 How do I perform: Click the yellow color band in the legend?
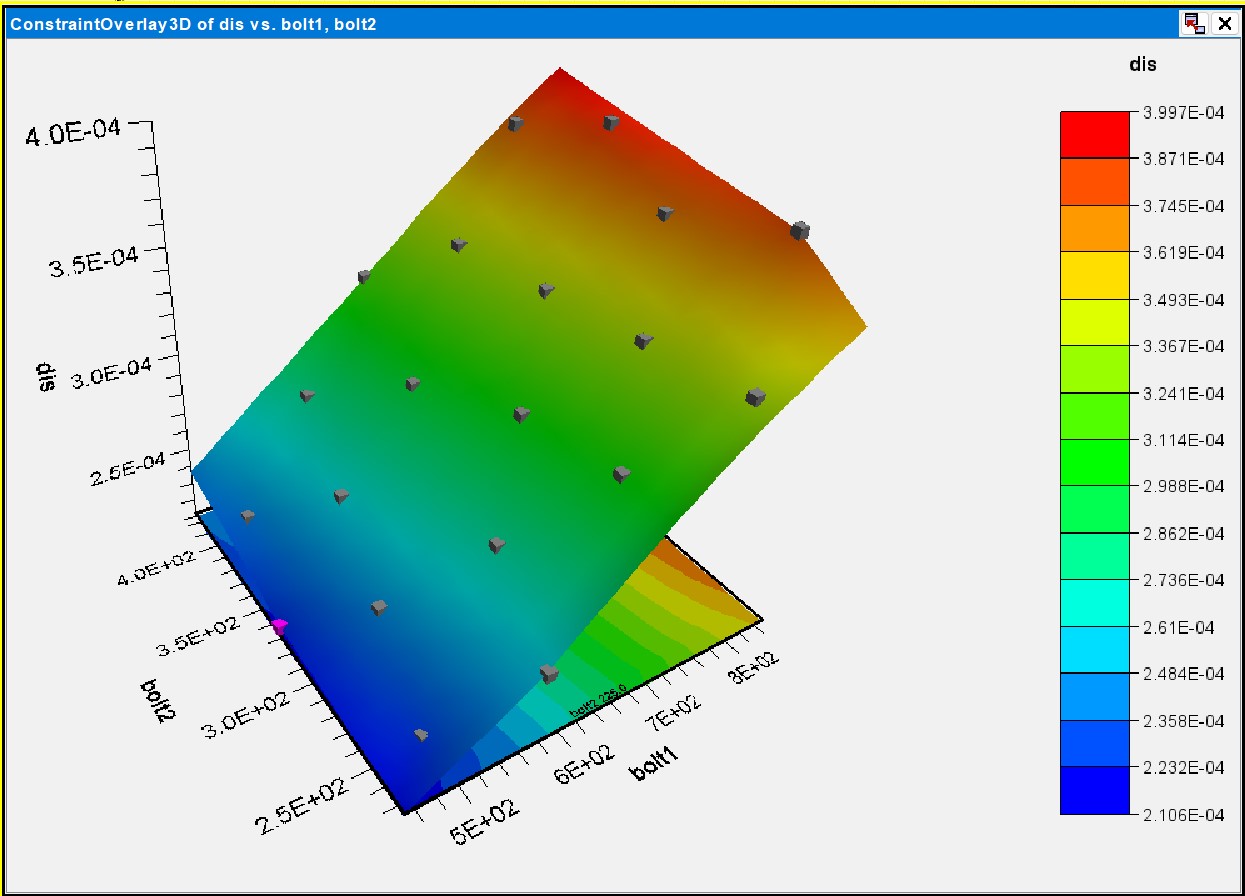click(x=1095, y=275)
